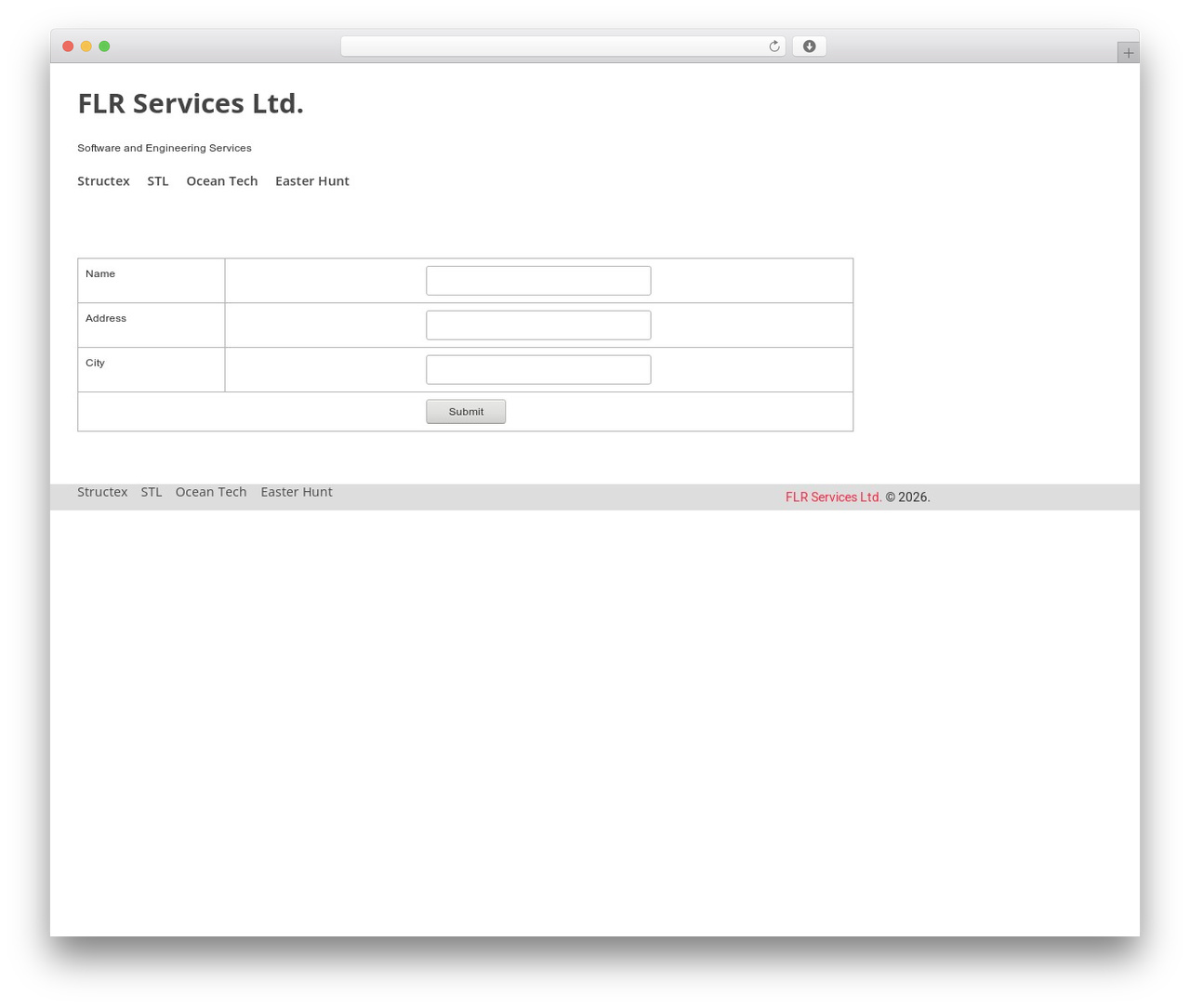Focus the Address input field
Image resolution: width=1190 pixels, height=1008 pixels.
coord(538,325)
